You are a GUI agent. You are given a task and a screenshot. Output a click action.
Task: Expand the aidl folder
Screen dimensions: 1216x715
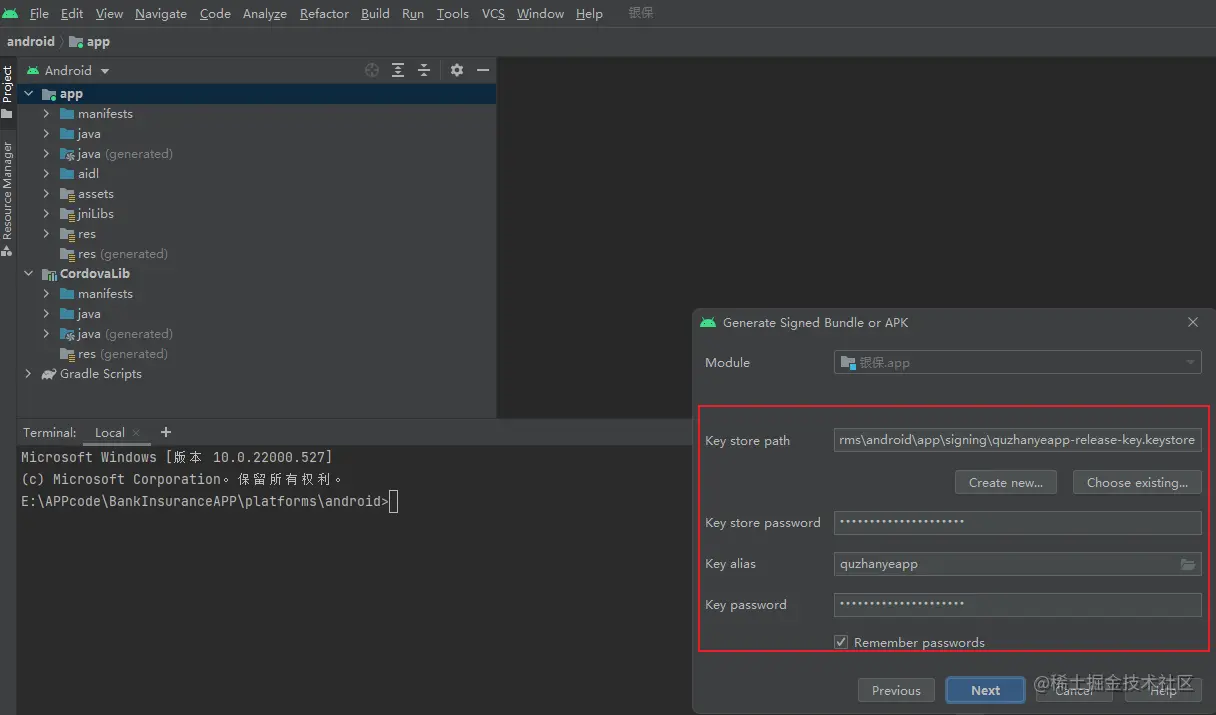coord(46,174)
